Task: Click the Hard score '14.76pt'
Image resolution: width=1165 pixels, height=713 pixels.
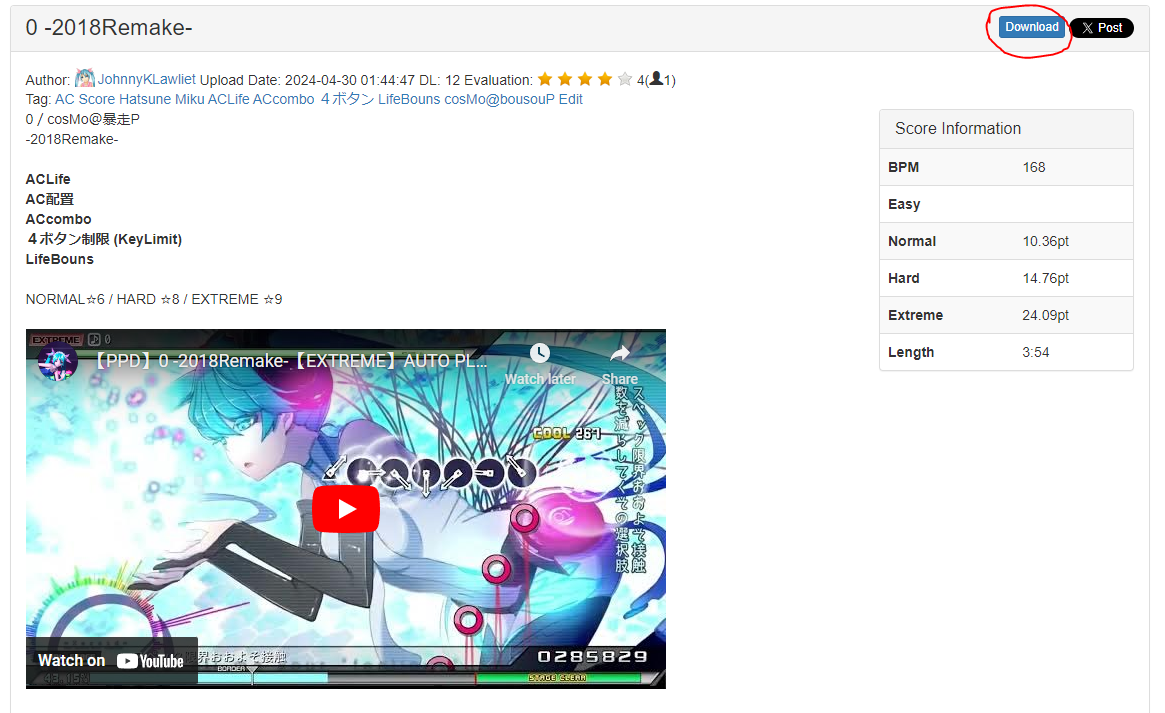Action: (1045, 279)
